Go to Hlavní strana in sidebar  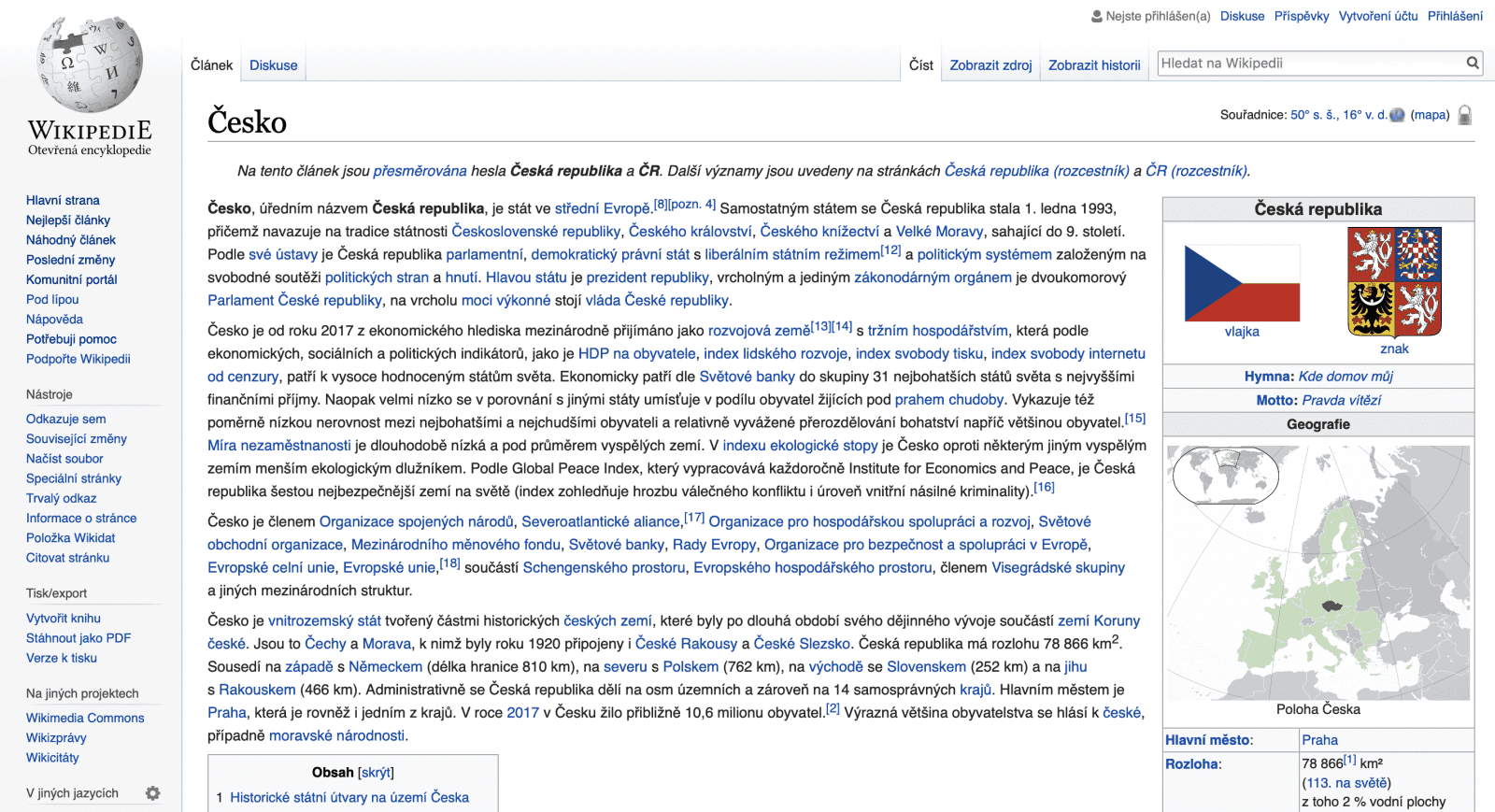[63, 200]
